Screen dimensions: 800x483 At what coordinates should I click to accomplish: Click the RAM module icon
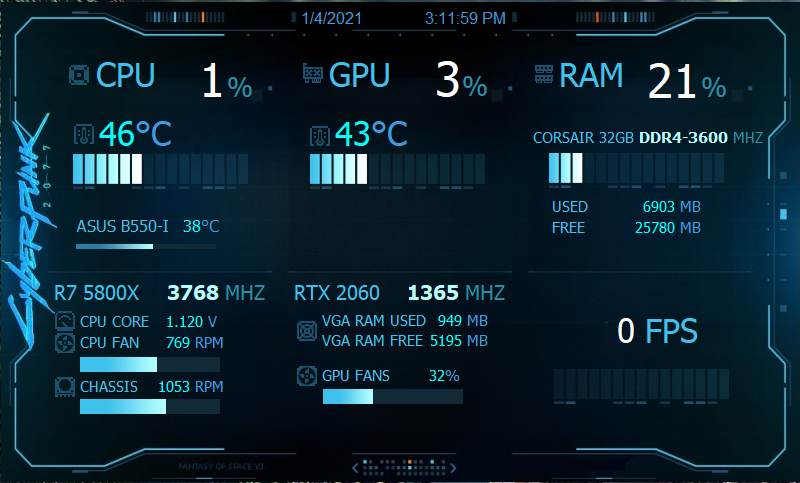tap(545, 74)
